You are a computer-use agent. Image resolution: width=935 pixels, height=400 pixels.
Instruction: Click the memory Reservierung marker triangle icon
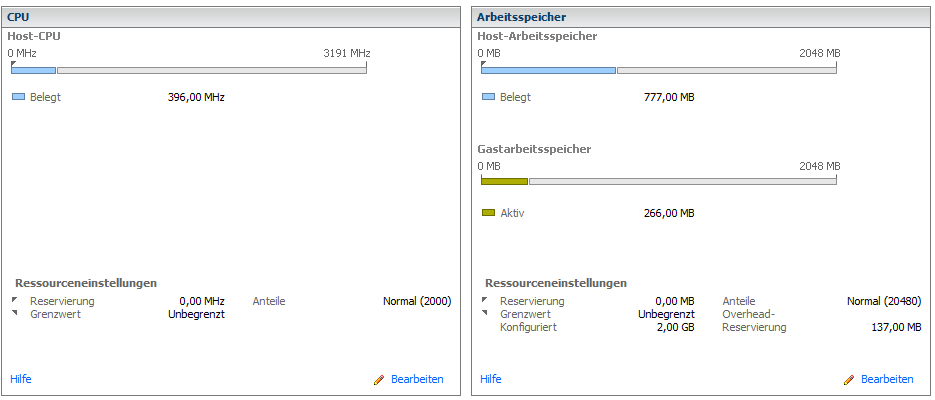485,300
